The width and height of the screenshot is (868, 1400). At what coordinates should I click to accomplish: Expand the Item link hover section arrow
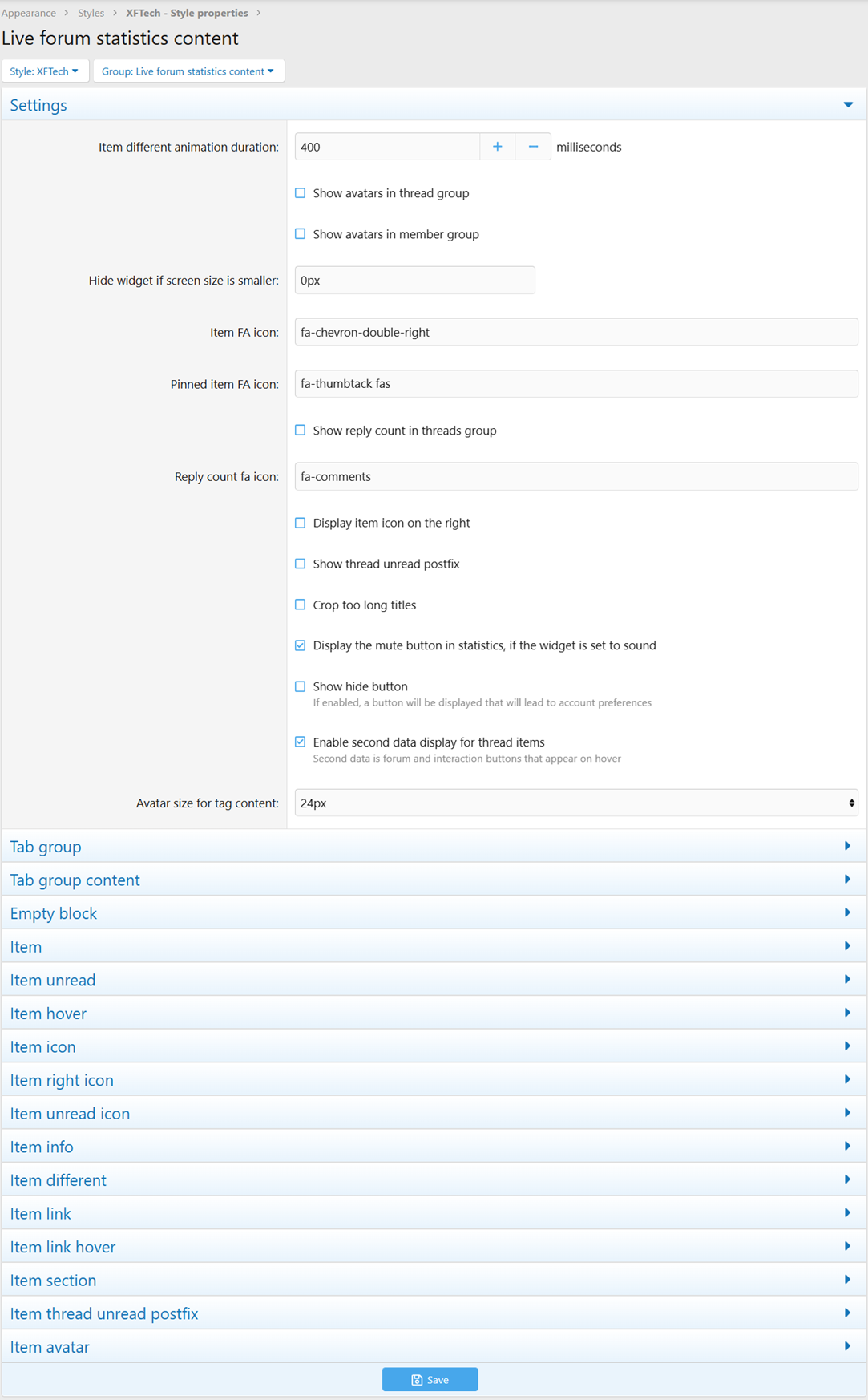(x=847, y=1247)
